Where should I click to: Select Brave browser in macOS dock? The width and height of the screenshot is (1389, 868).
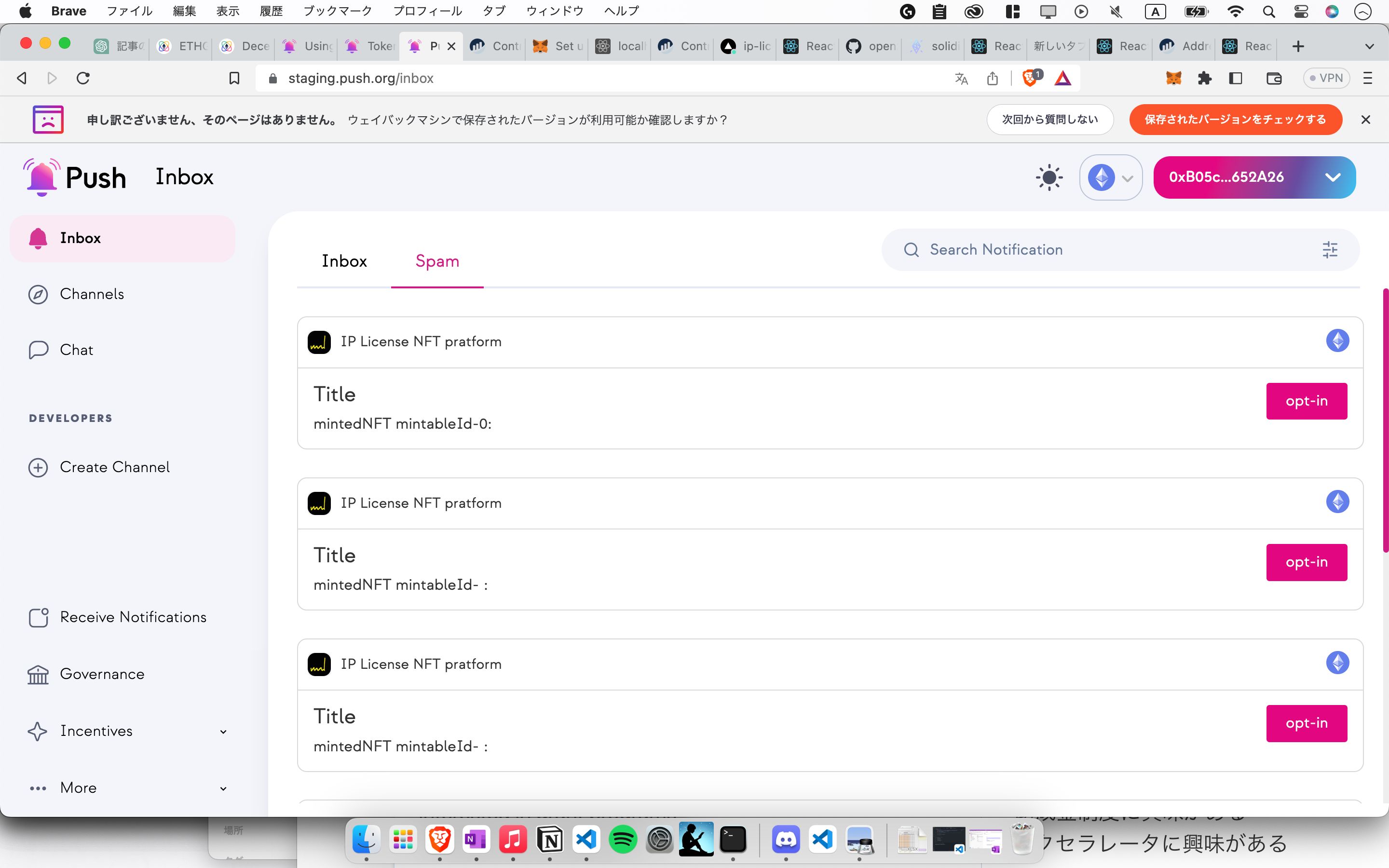coord(439,840)
